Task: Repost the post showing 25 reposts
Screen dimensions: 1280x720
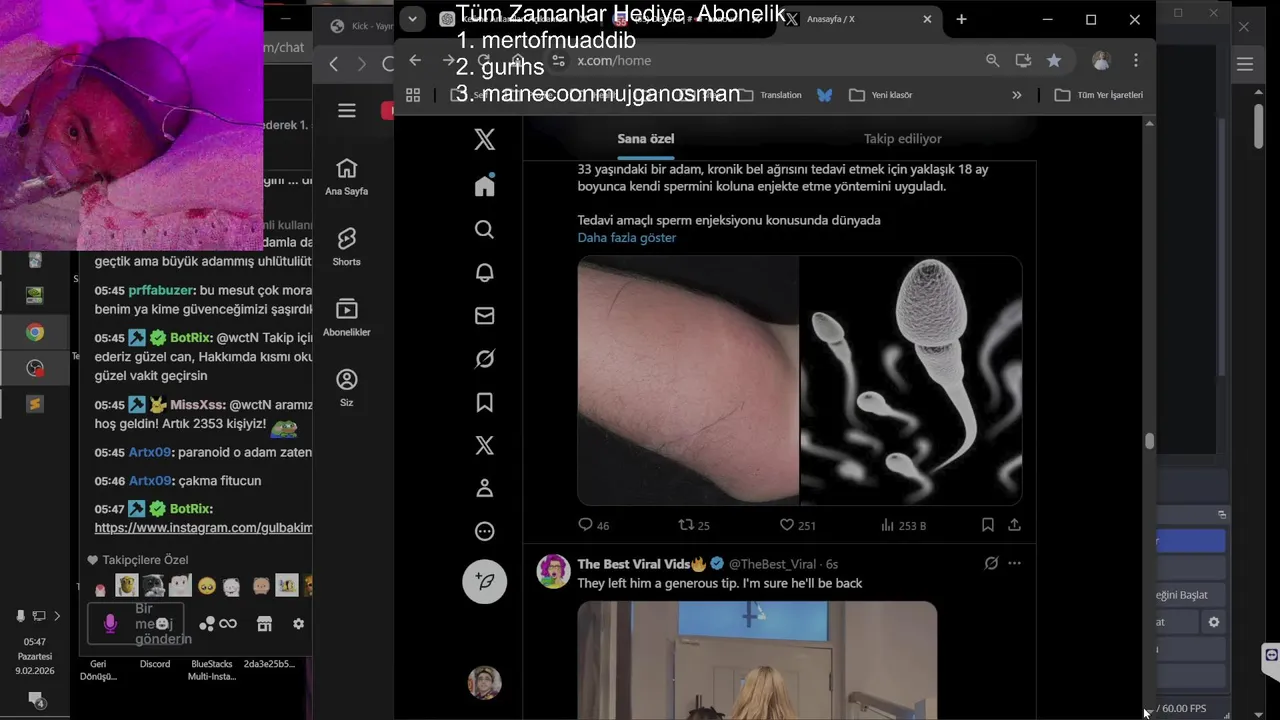Action: coord(694,525)
